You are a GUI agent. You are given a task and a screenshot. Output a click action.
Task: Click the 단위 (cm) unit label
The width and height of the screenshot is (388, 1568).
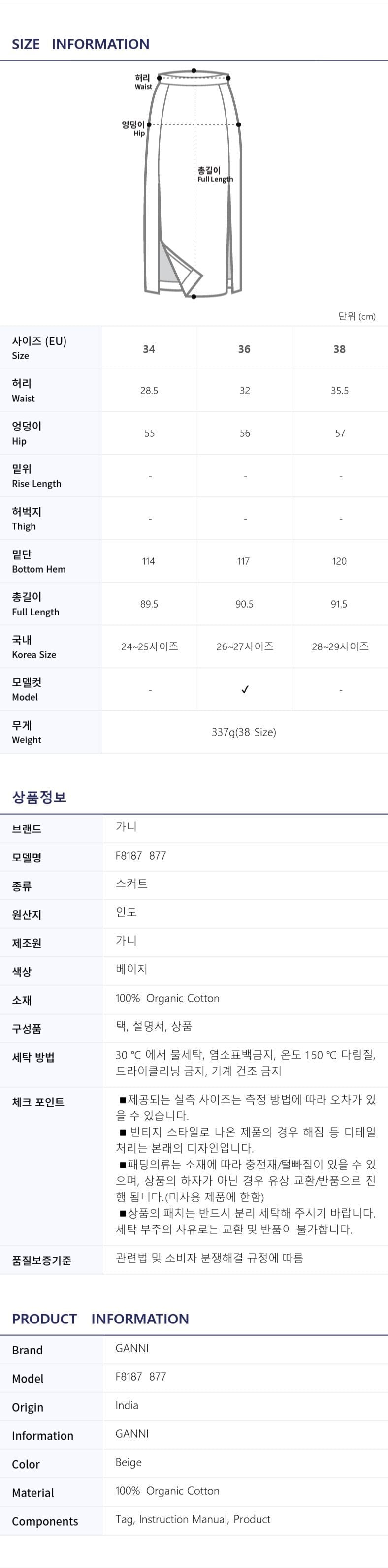(x=357, y=316)
